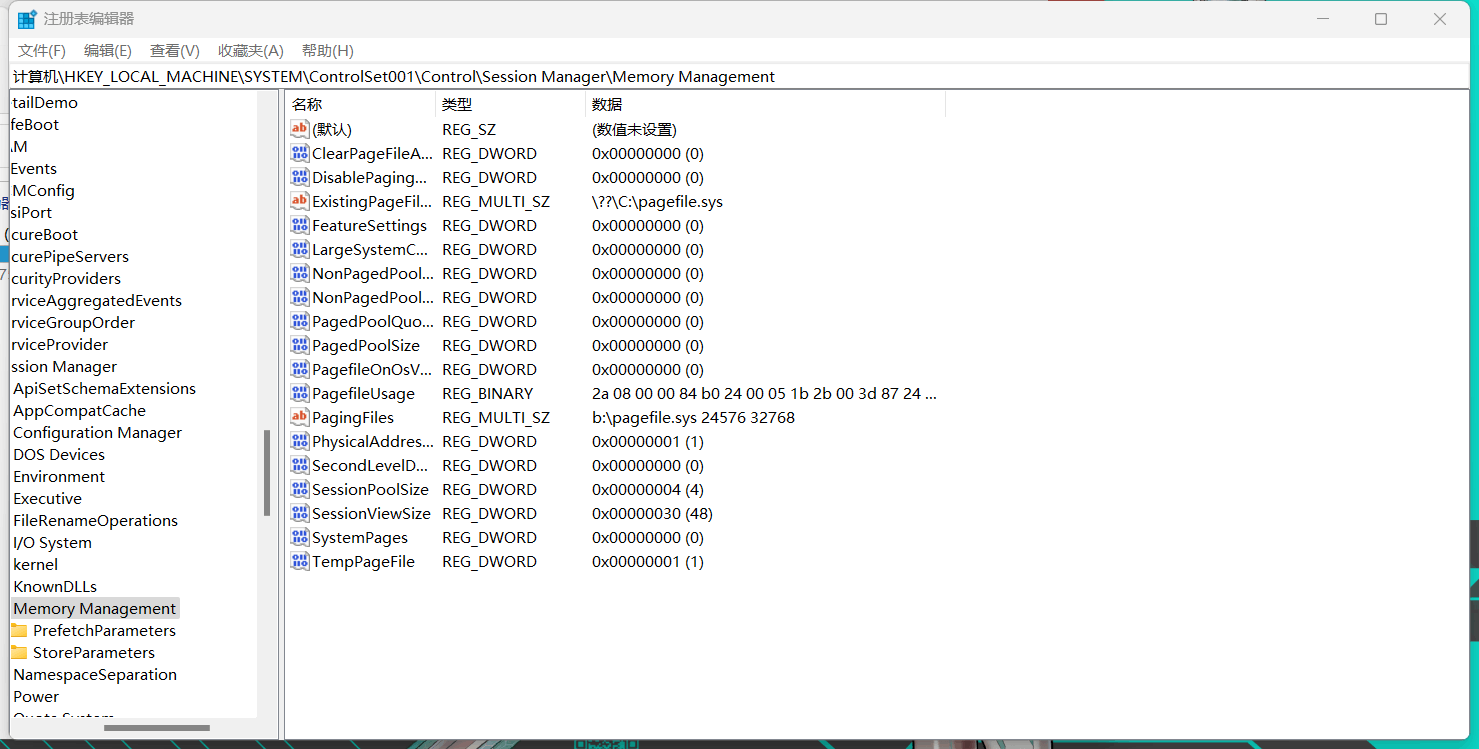
Task: Sort by the 名称 column header
Action: (x=360, y=104)
